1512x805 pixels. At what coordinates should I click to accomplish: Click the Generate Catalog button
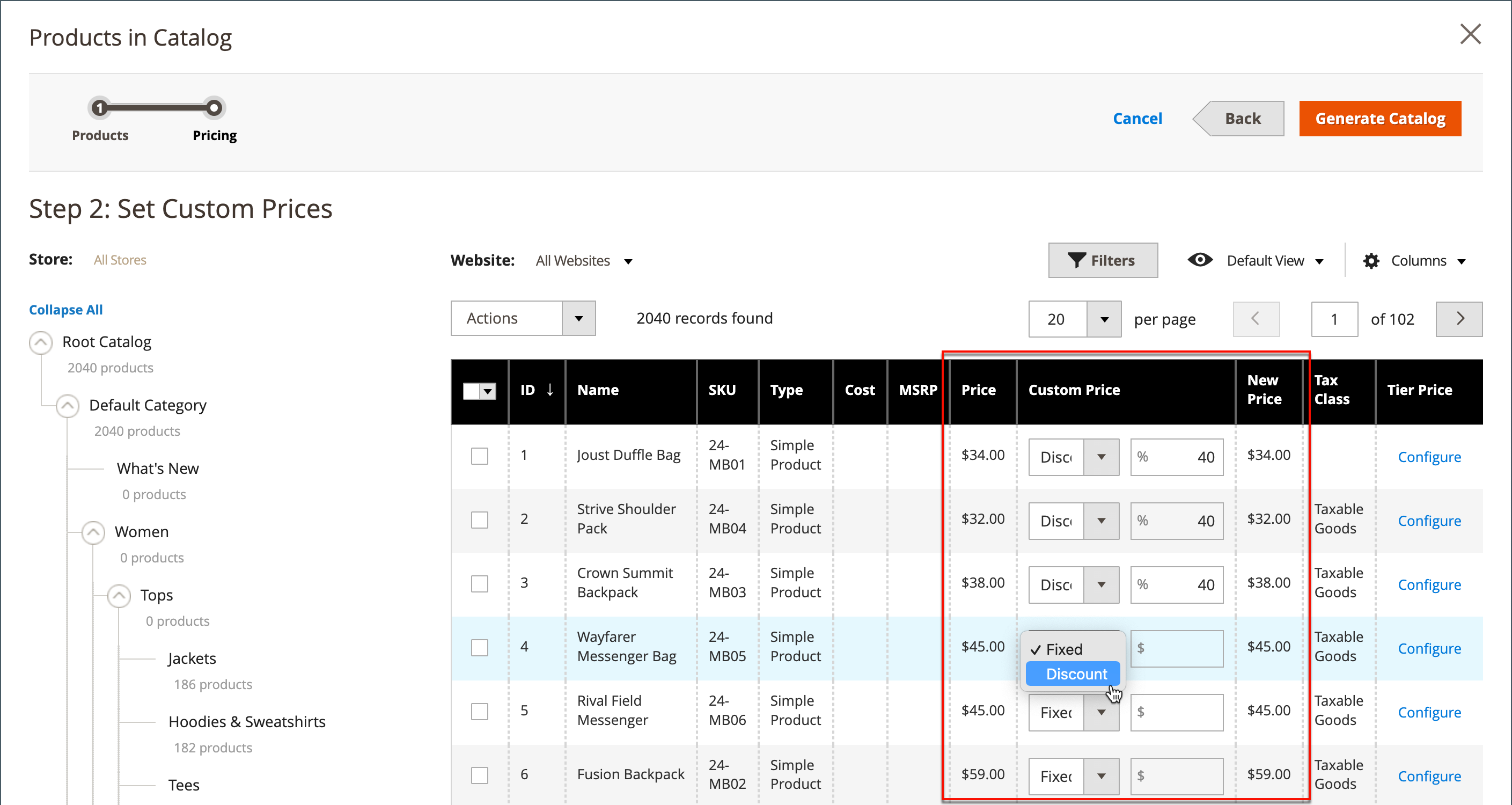[1379, 119]
